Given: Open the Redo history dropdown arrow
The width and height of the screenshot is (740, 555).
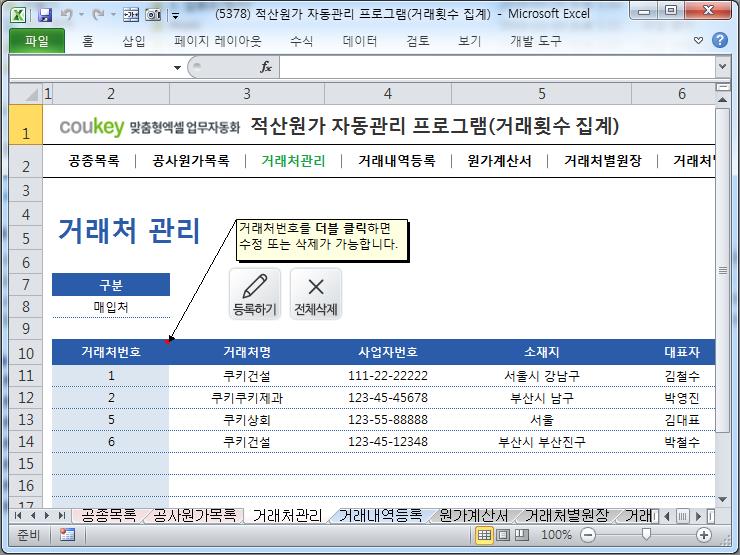Looking at the screenshot, I should [x=113, y=15].
